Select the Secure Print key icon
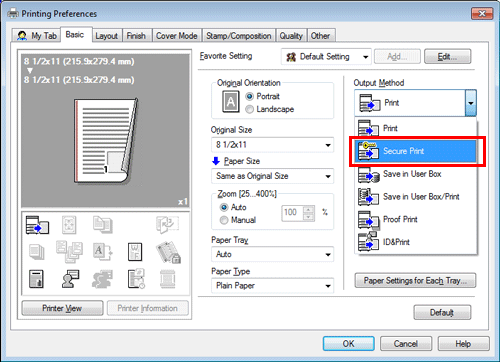This screenshot has height=362, width=500. coord(368,151)
